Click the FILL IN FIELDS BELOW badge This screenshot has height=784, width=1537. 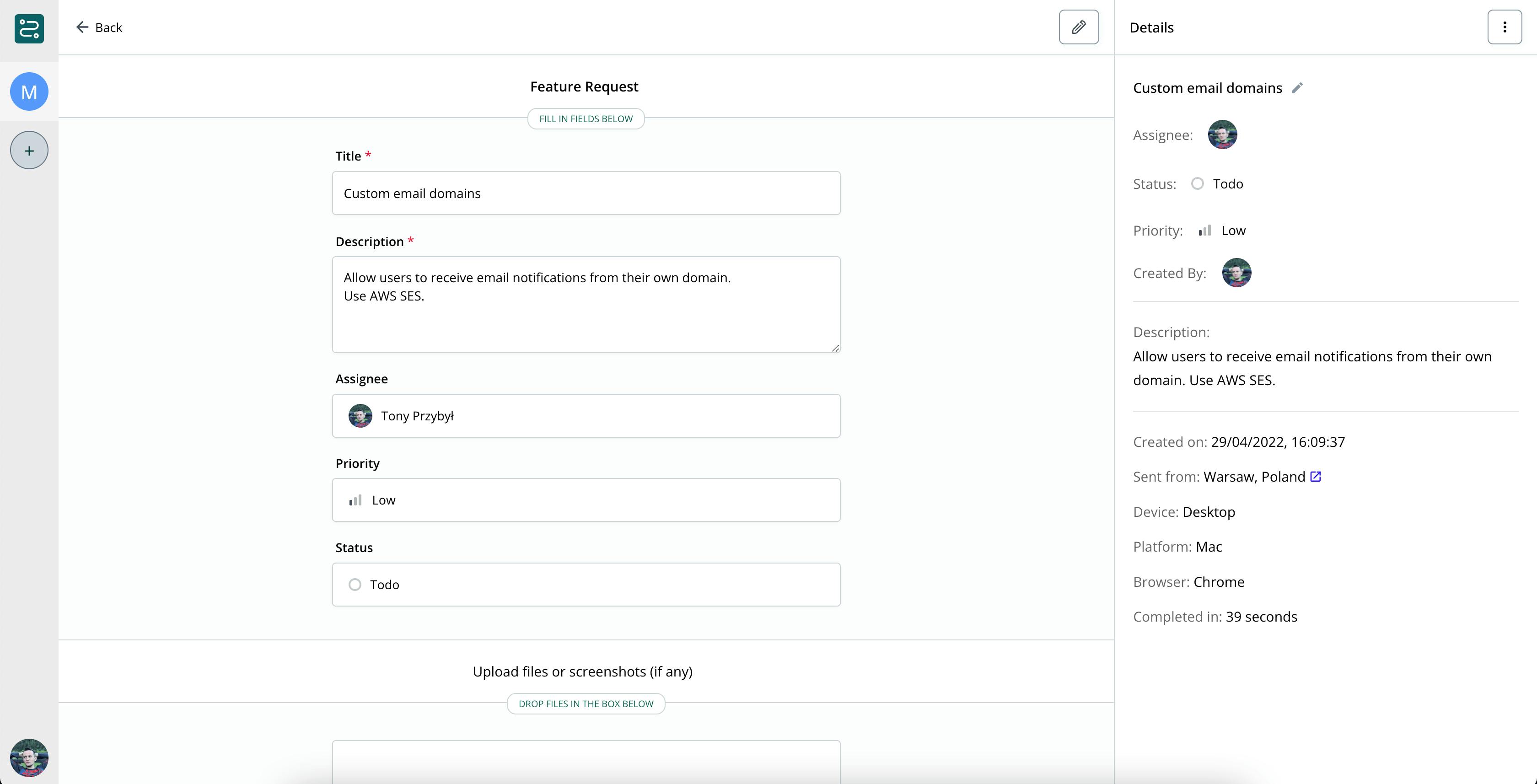click(x=586, y=119)
